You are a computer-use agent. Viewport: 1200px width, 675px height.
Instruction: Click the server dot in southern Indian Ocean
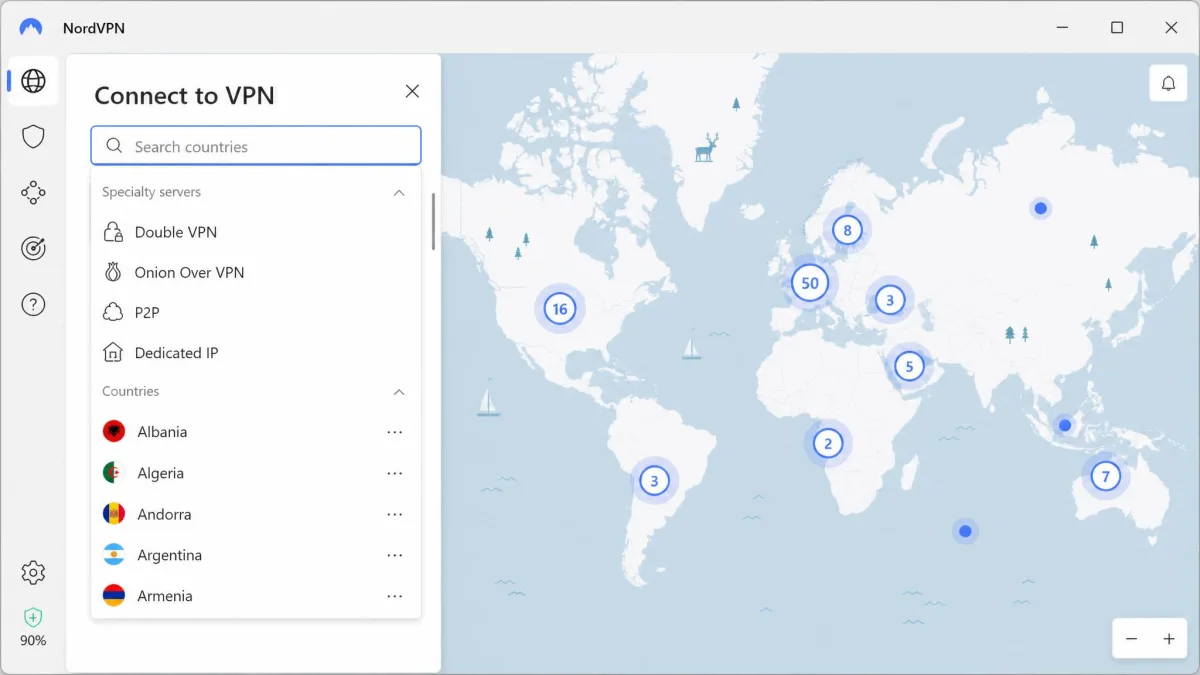click(x=965, y=531)
